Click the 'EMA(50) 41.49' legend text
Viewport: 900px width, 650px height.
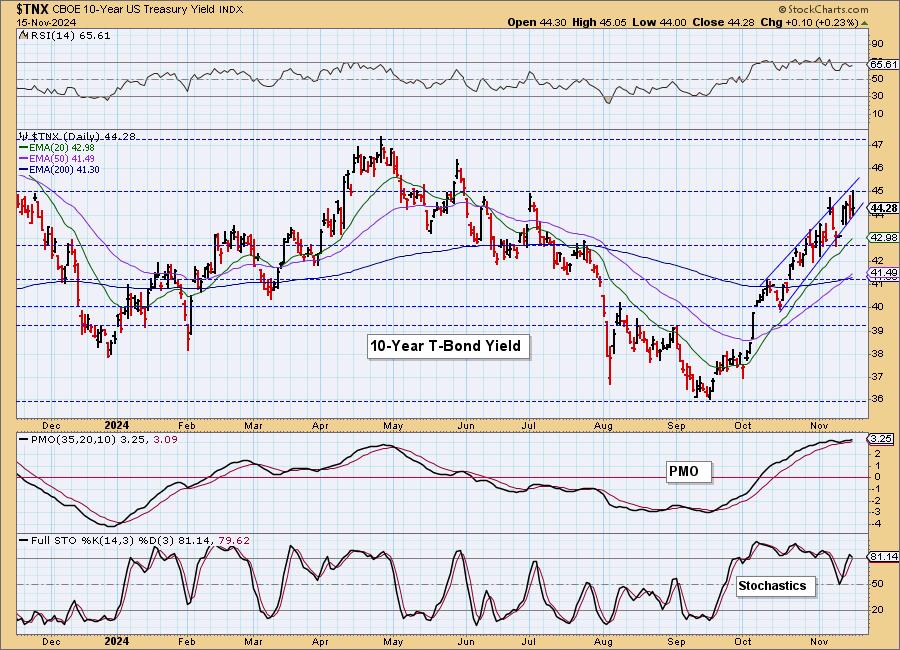[62, 158]
